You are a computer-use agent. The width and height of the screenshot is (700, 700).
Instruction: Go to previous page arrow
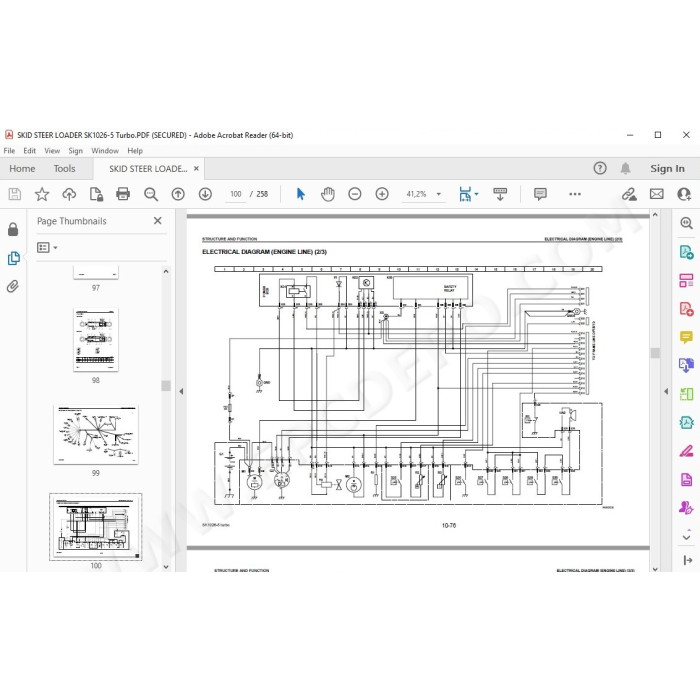178,194
